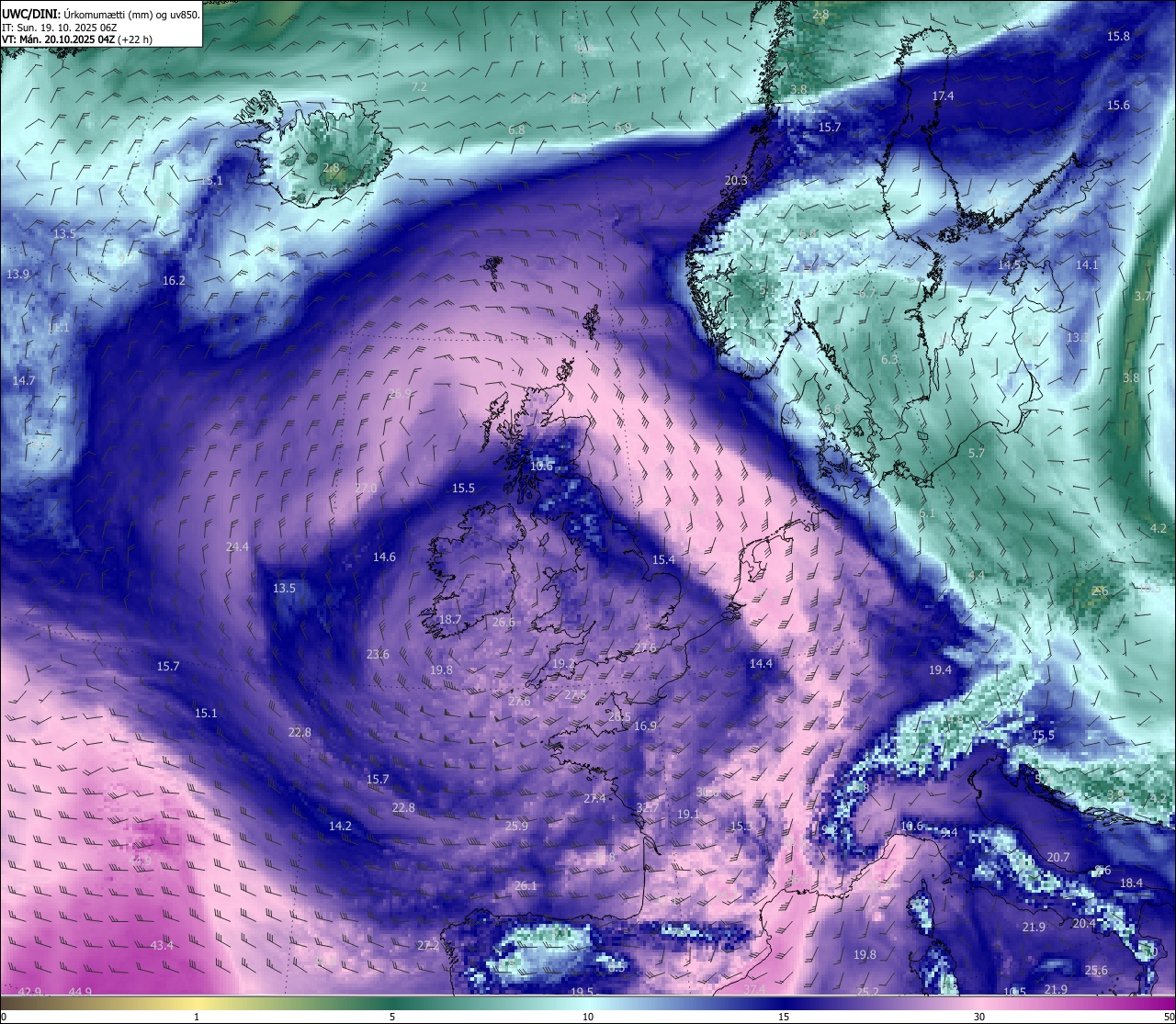The image size is (1176, 1024).
Task: Click the 16.9 value label
Action: click(645, 726)
